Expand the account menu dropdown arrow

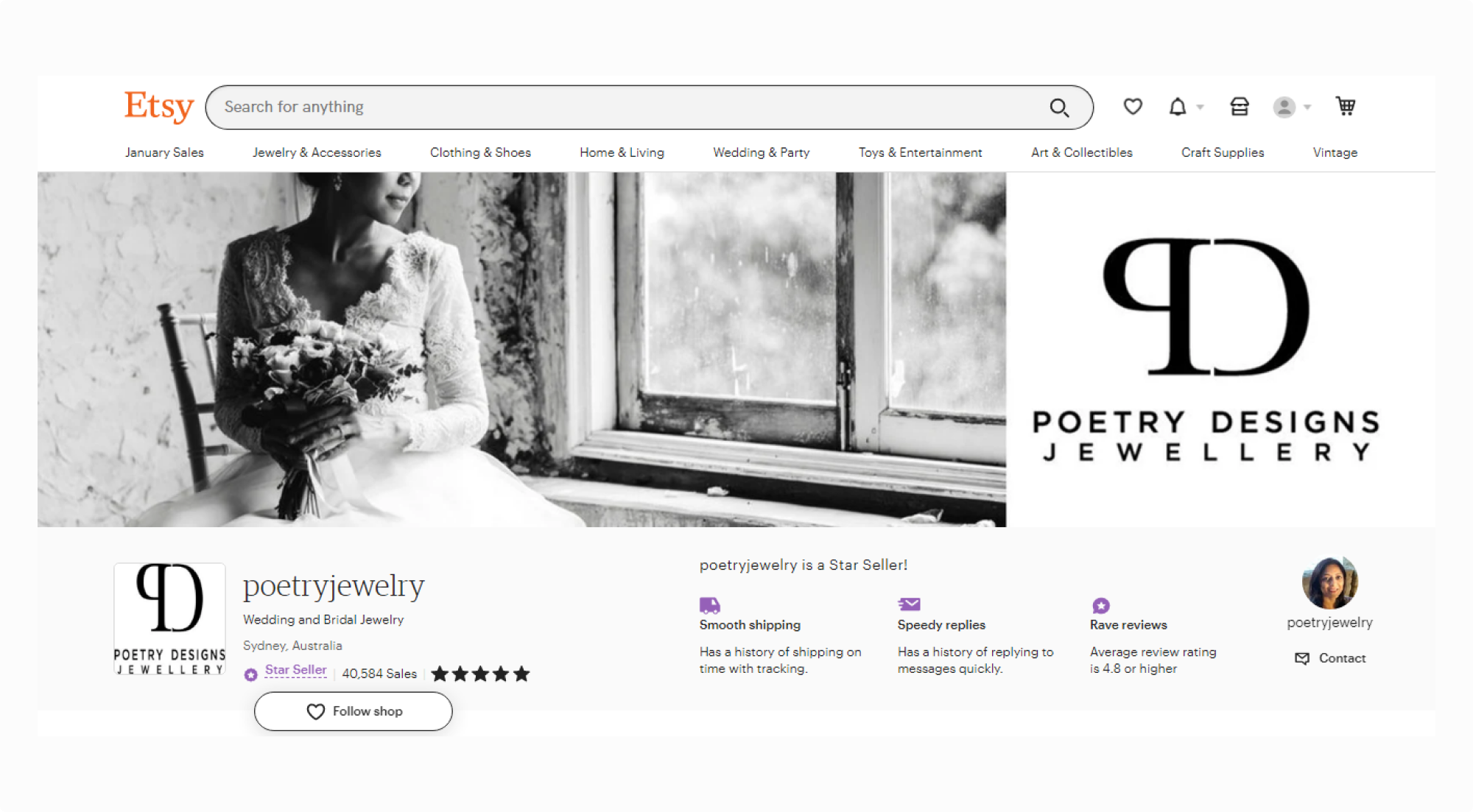coord(1307,107)
